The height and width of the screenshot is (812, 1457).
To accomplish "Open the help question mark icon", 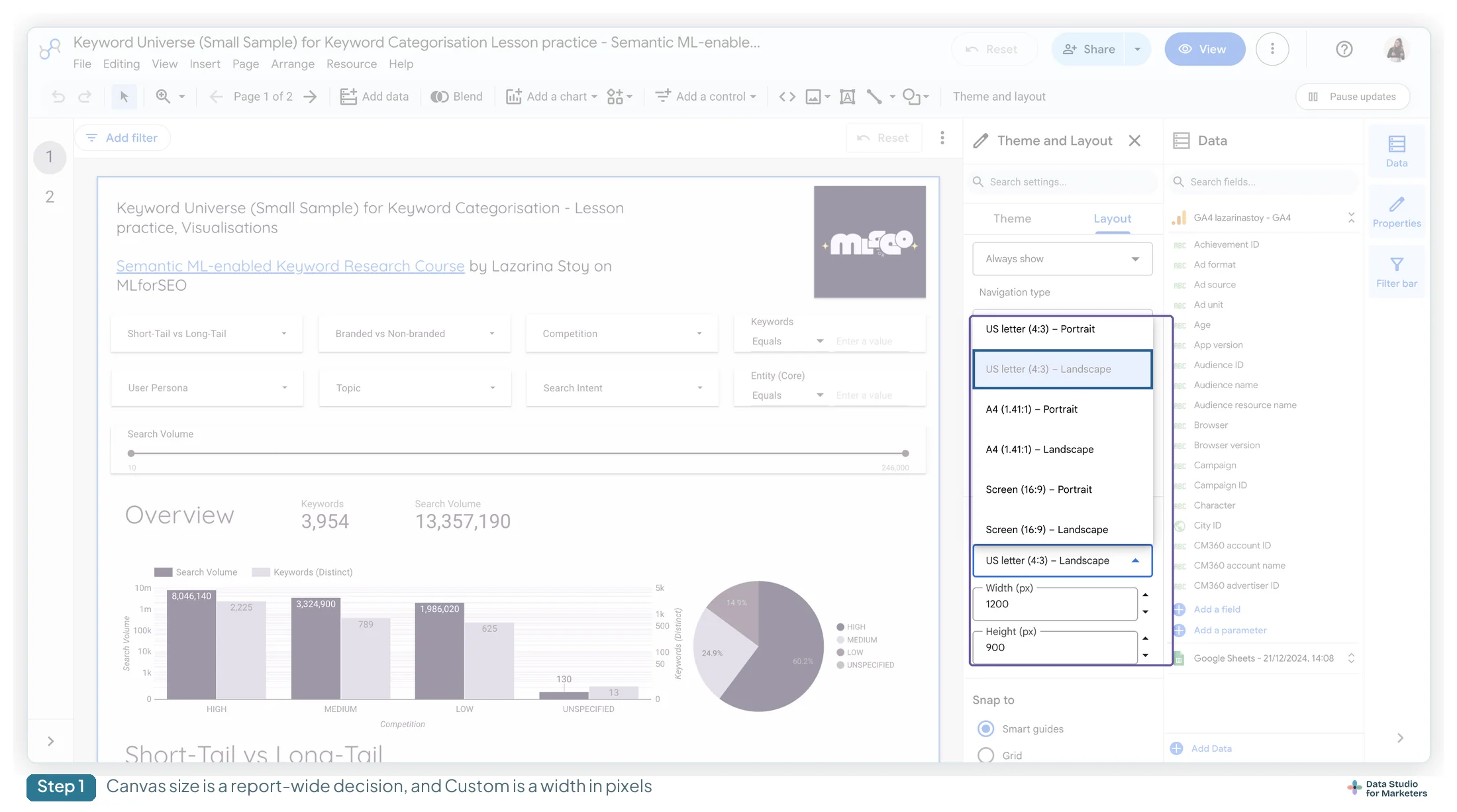I will (1344, 49).
